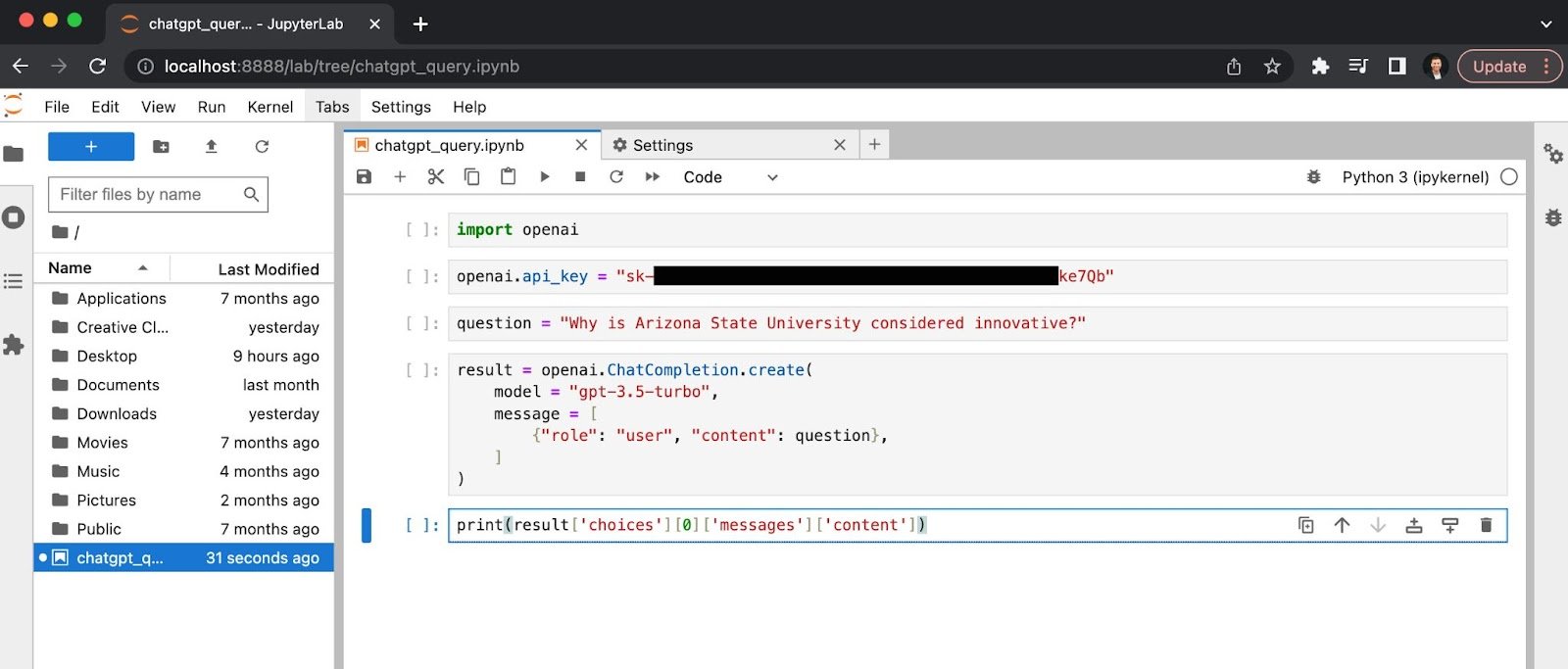
Task: Select the Music folder
Action: [184, 471]
